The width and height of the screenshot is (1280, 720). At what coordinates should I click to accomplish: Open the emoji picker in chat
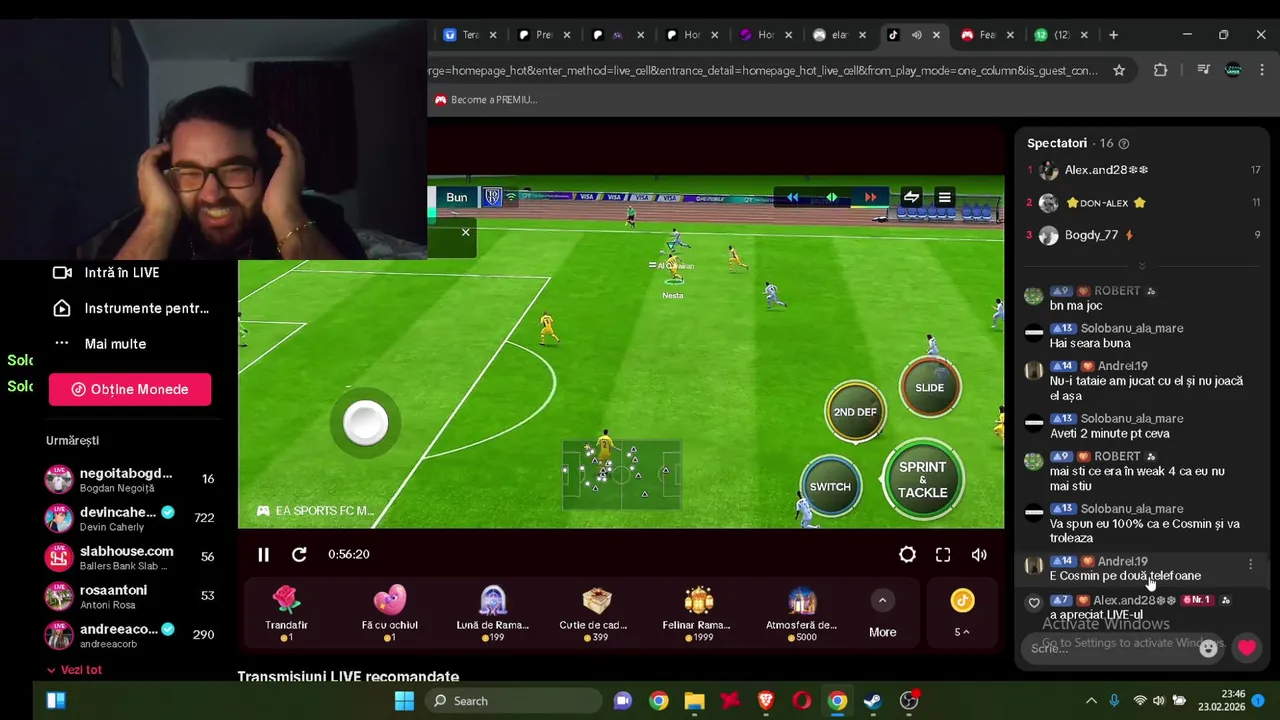point(1208,648)
